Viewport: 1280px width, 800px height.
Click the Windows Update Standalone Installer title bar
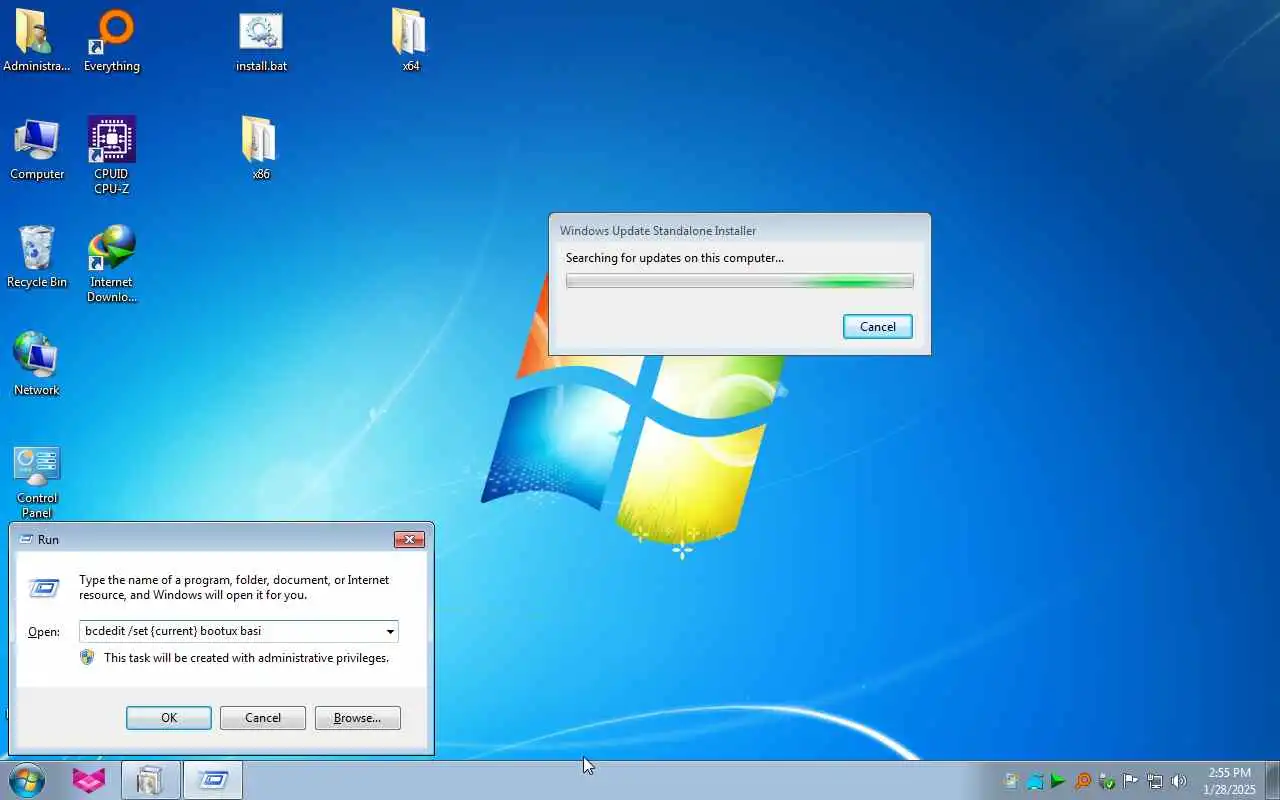pyautogui.click(x=740, y=231)
